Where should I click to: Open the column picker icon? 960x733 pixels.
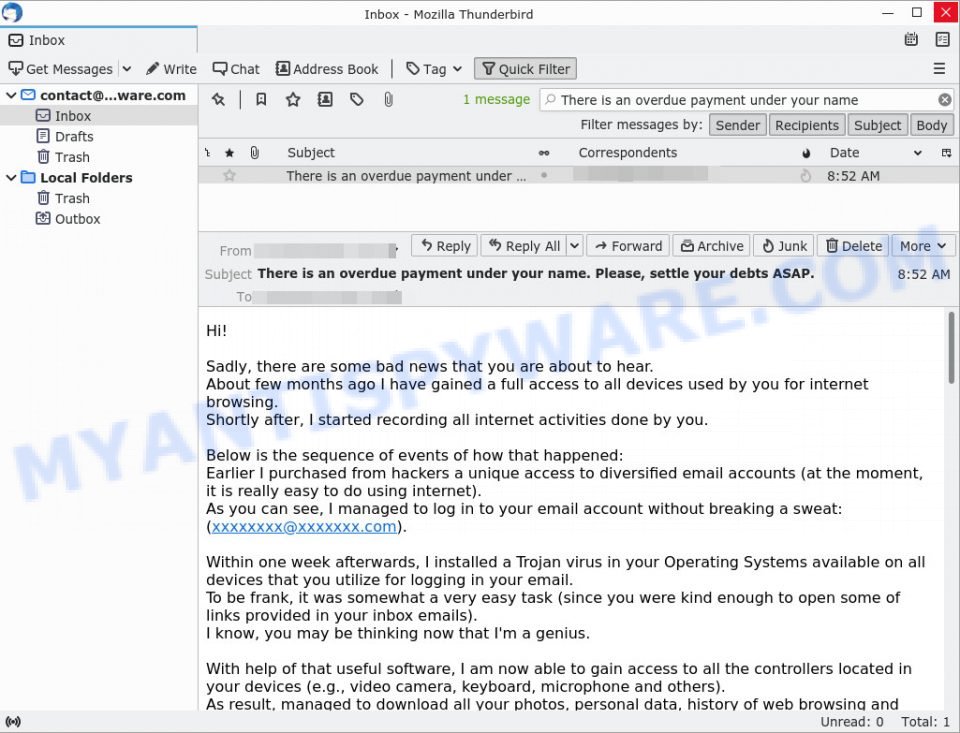click(x=946, y=153)
